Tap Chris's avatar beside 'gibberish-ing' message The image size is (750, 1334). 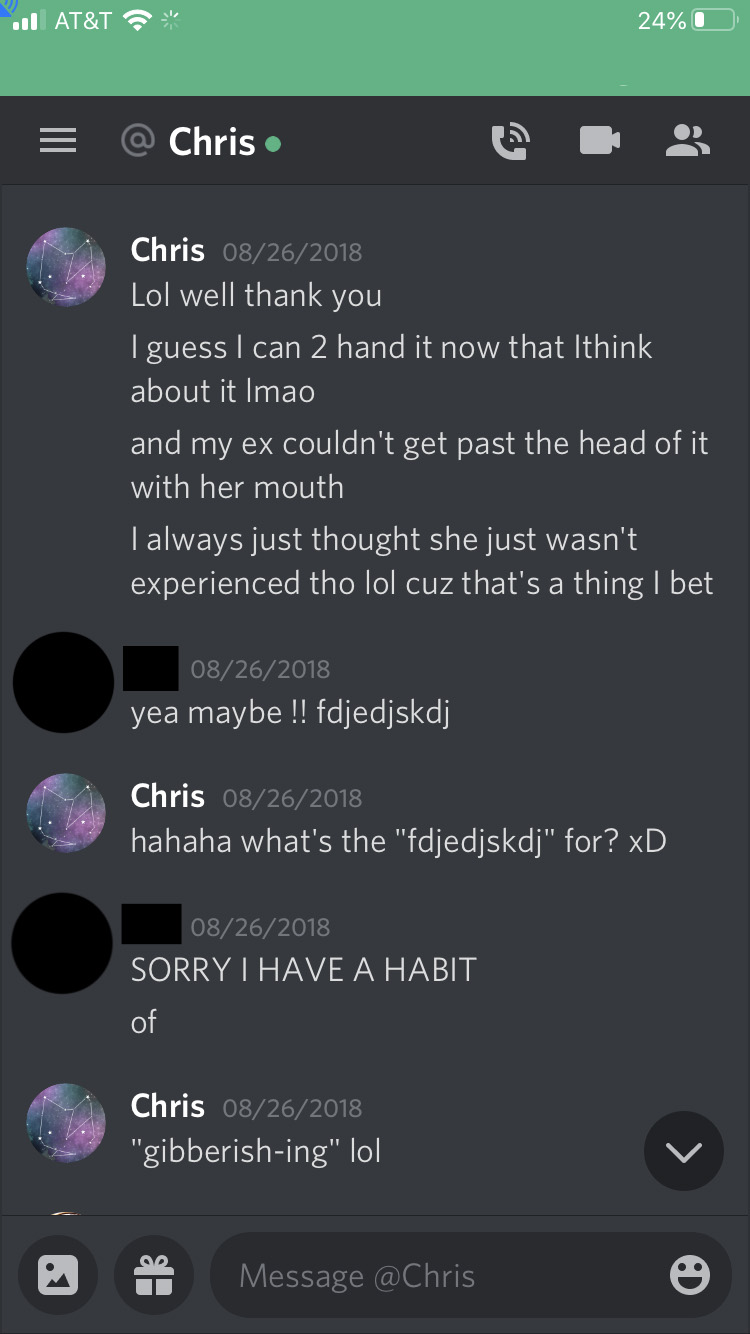(65, 1124)
